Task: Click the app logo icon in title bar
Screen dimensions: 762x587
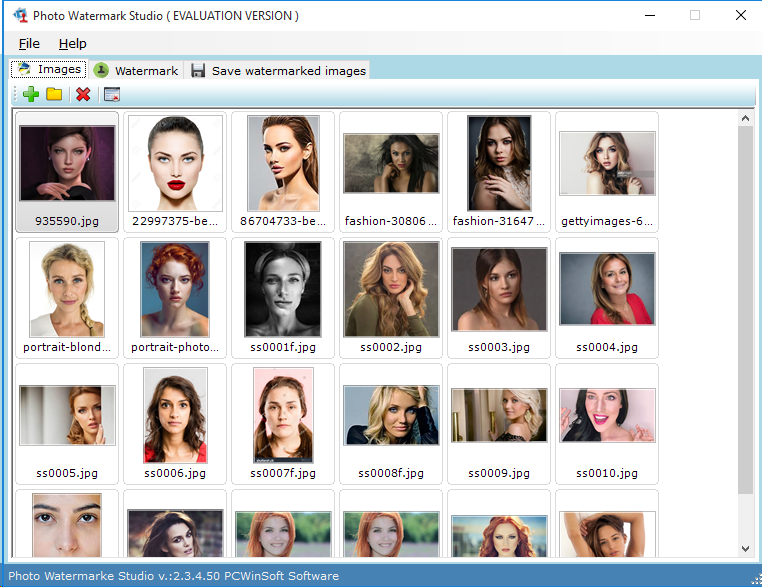Action: (20, 16)
